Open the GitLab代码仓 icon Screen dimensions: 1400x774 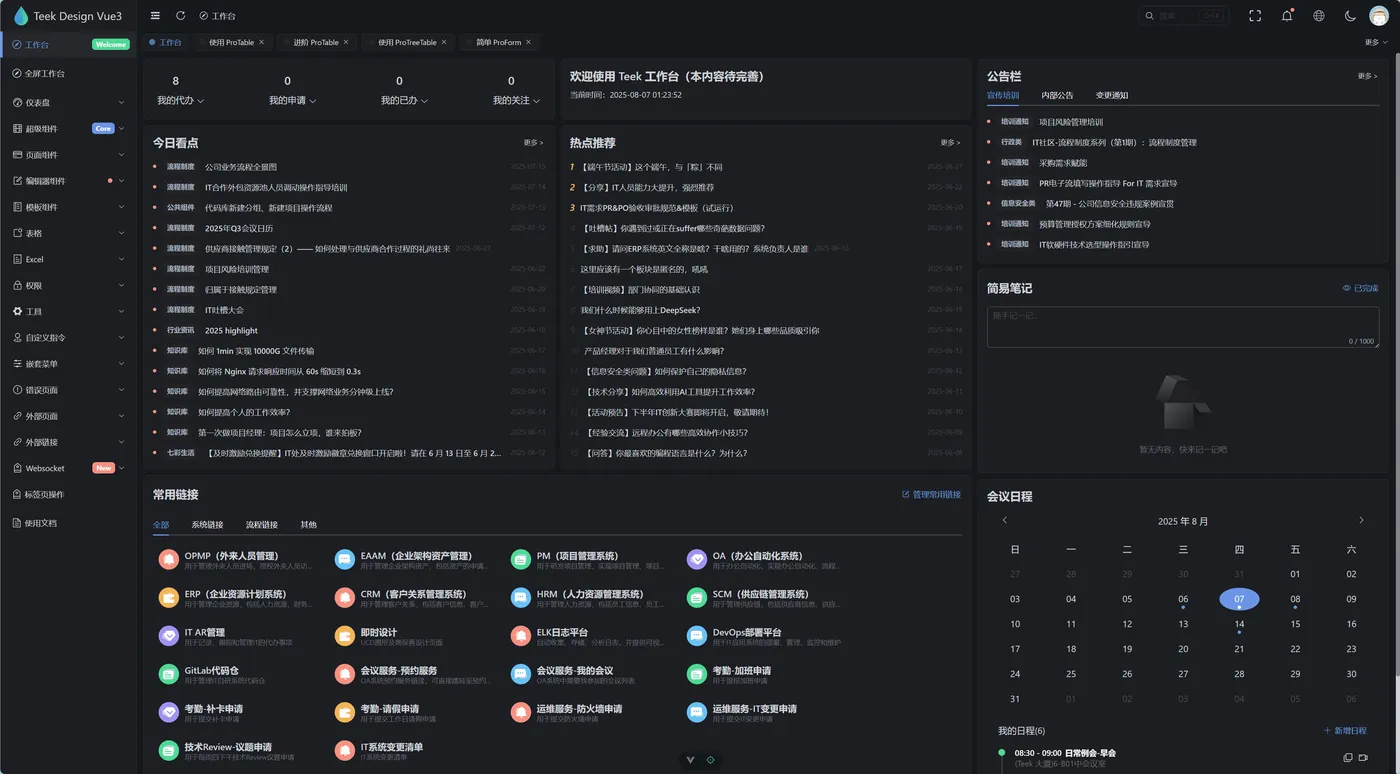168,675
